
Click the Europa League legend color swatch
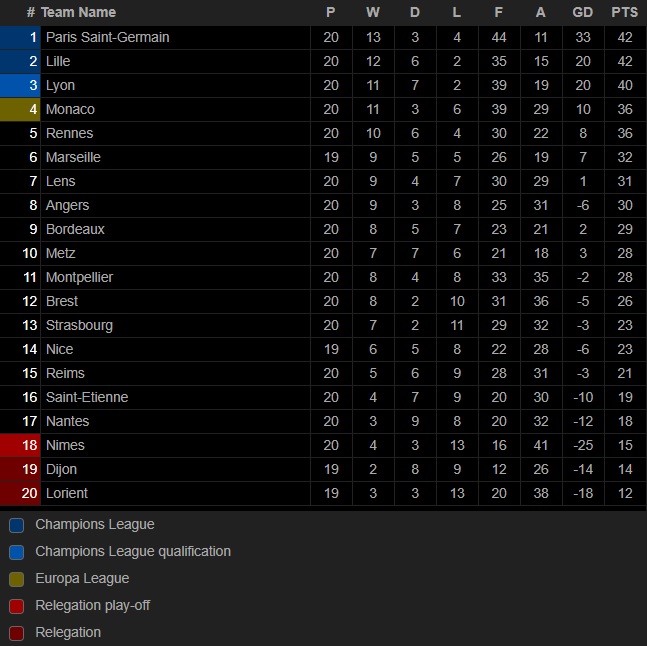tap(17, 579)
